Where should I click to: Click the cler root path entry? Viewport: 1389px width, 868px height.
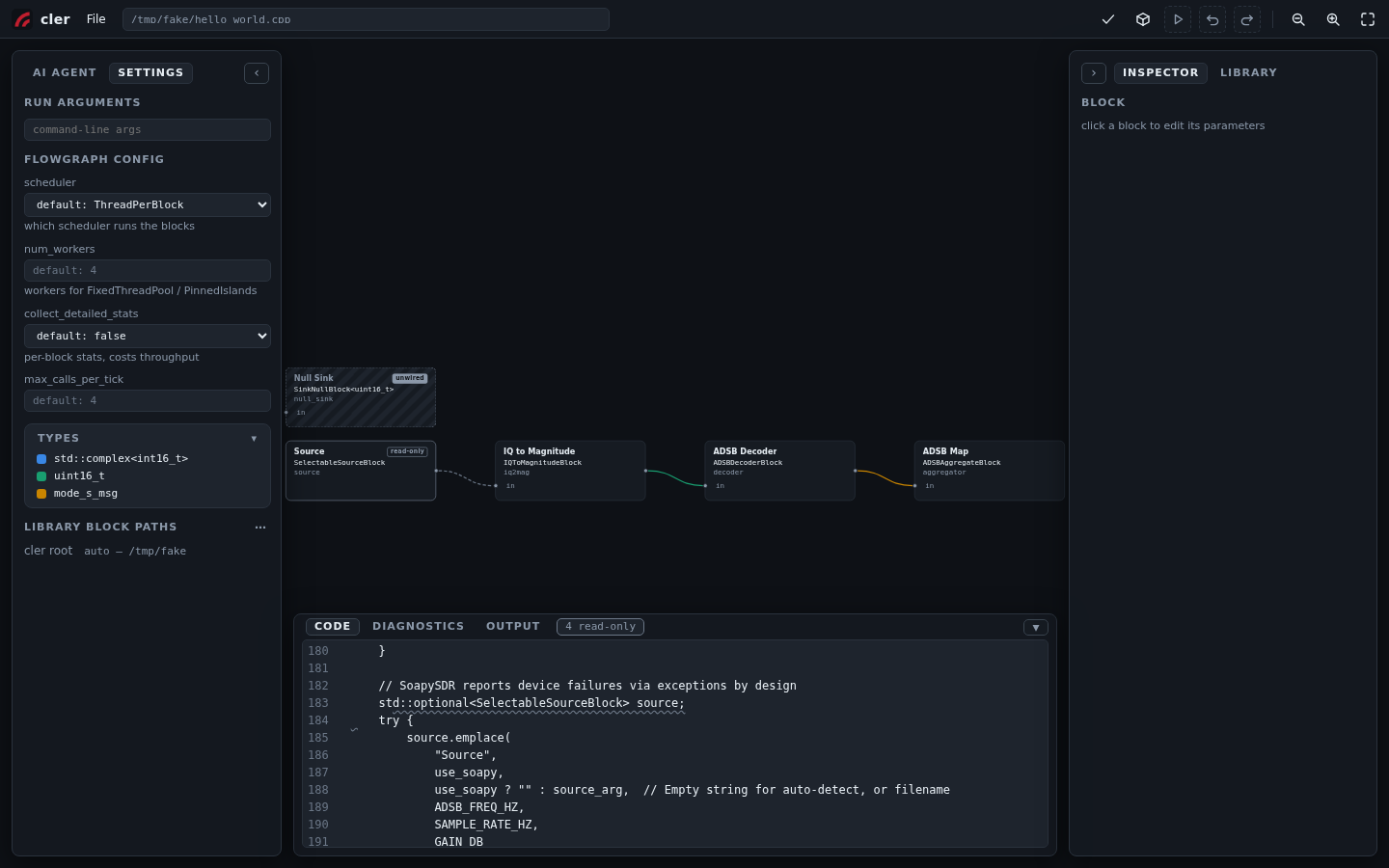coord(105,551)
